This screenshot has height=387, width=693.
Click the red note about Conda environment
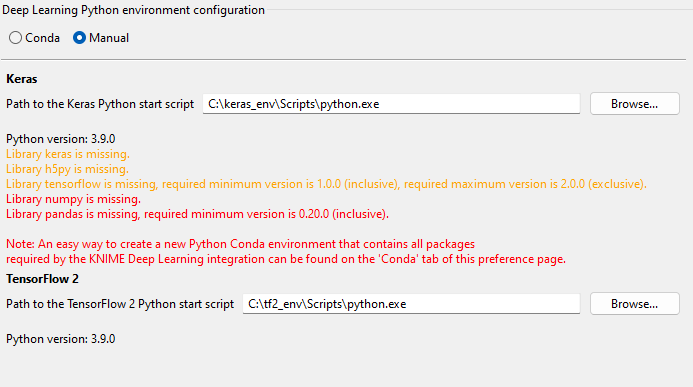pyautogui.click(x=286, y=252)
